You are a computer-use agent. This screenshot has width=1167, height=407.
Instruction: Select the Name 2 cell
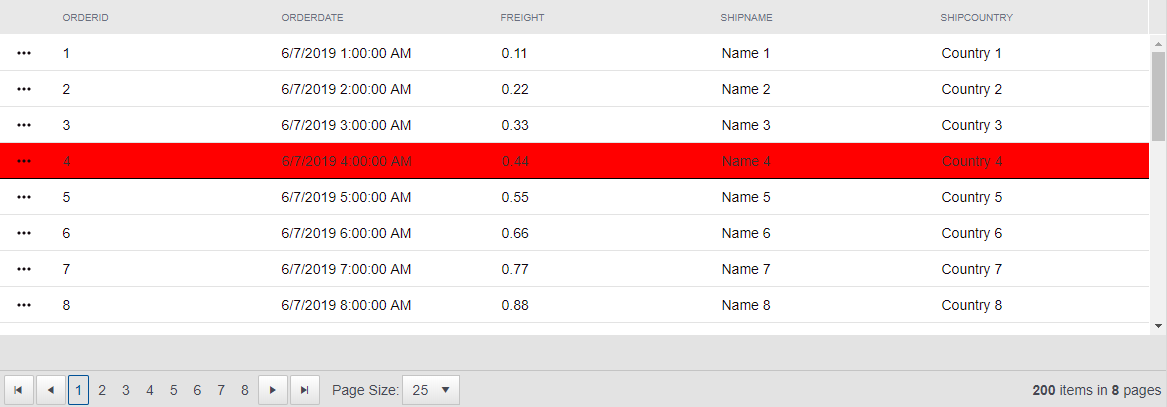[746, 89]
